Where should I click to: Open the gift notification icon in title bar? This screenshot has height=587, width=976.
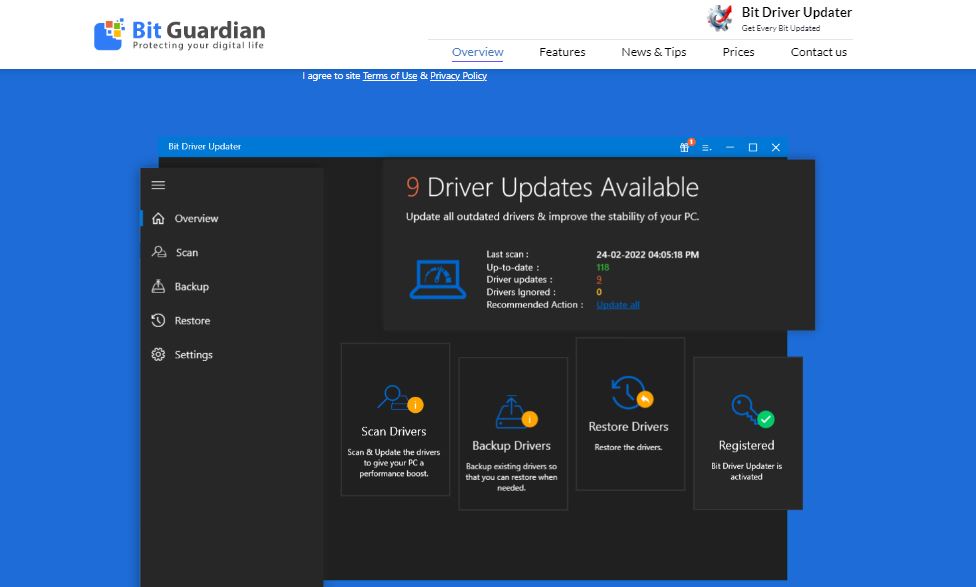[x=685, y=147]
